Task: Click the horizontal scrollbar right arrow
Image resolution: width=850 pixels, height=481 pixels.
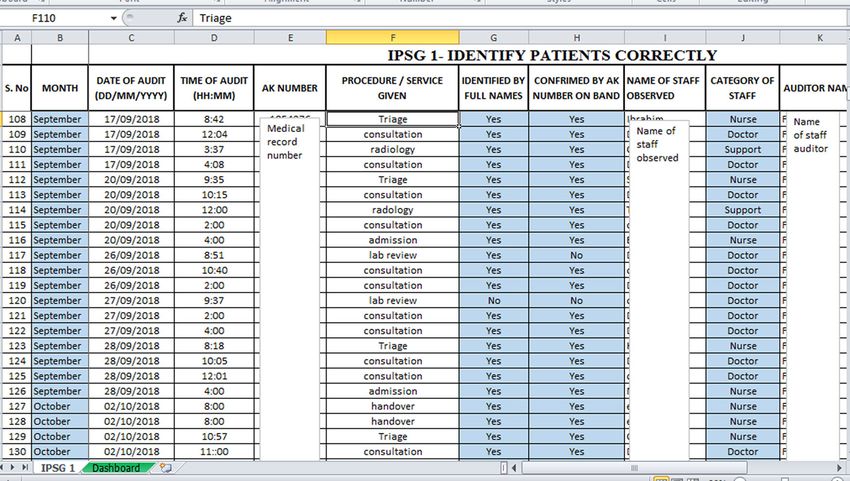Action: click(840, 467)
